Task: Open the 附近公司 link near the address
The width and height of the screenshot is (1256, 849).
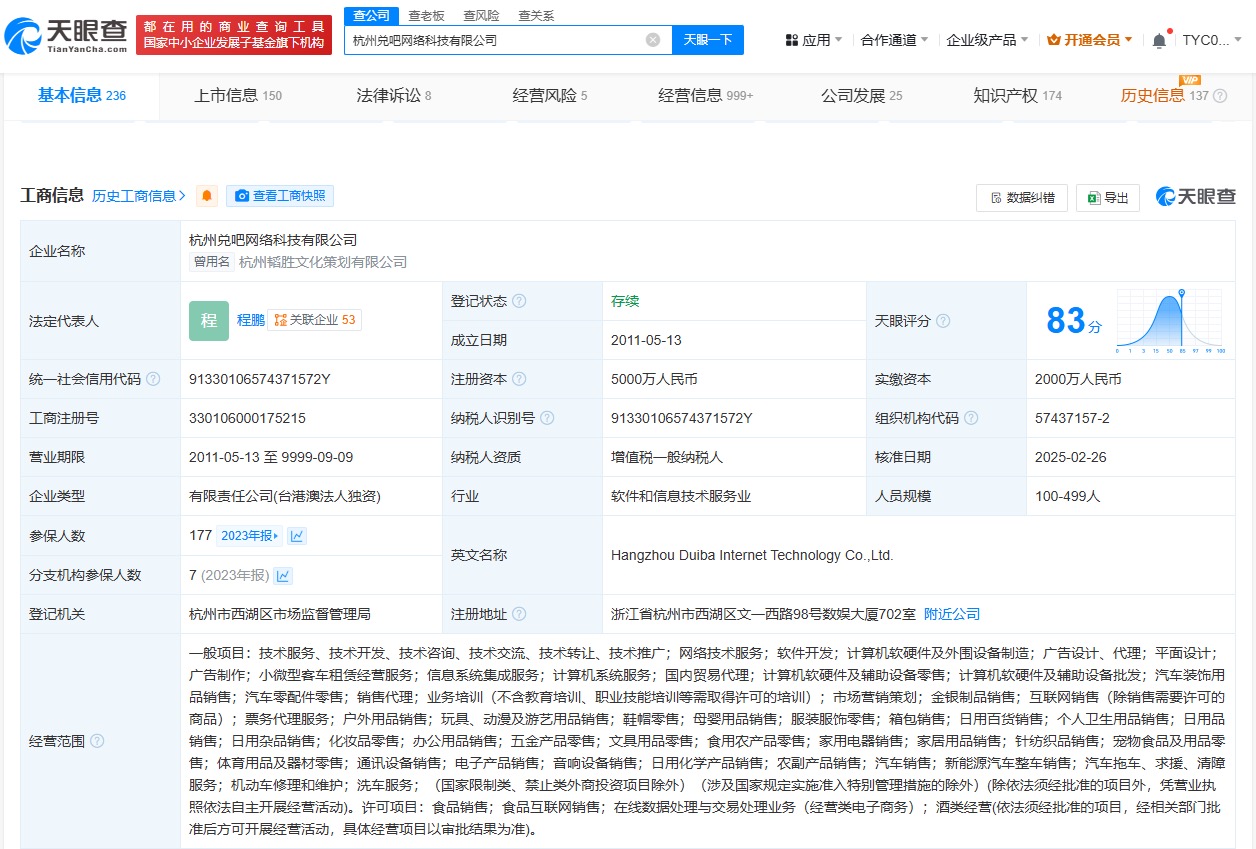Action: tap(951, 614)
